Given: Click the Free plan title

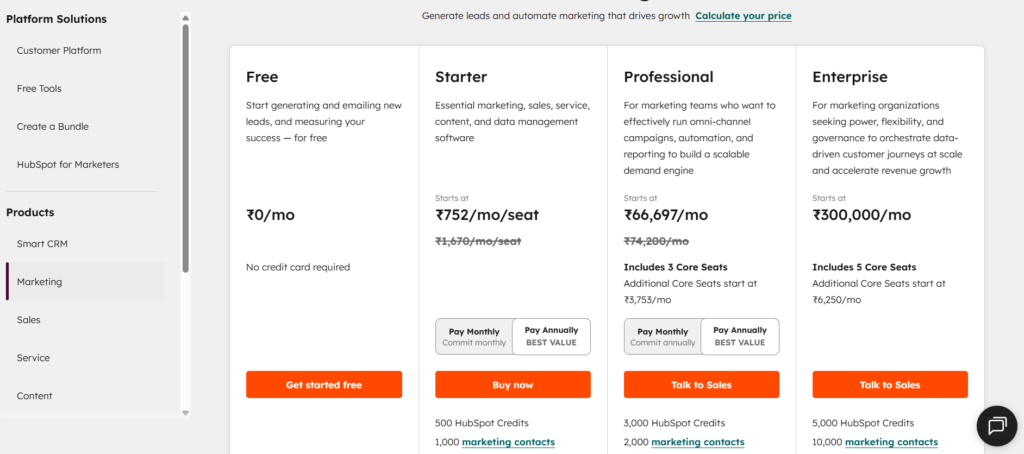Looking at the screenshot, I should pyautogui.click(x=262, y=77).
